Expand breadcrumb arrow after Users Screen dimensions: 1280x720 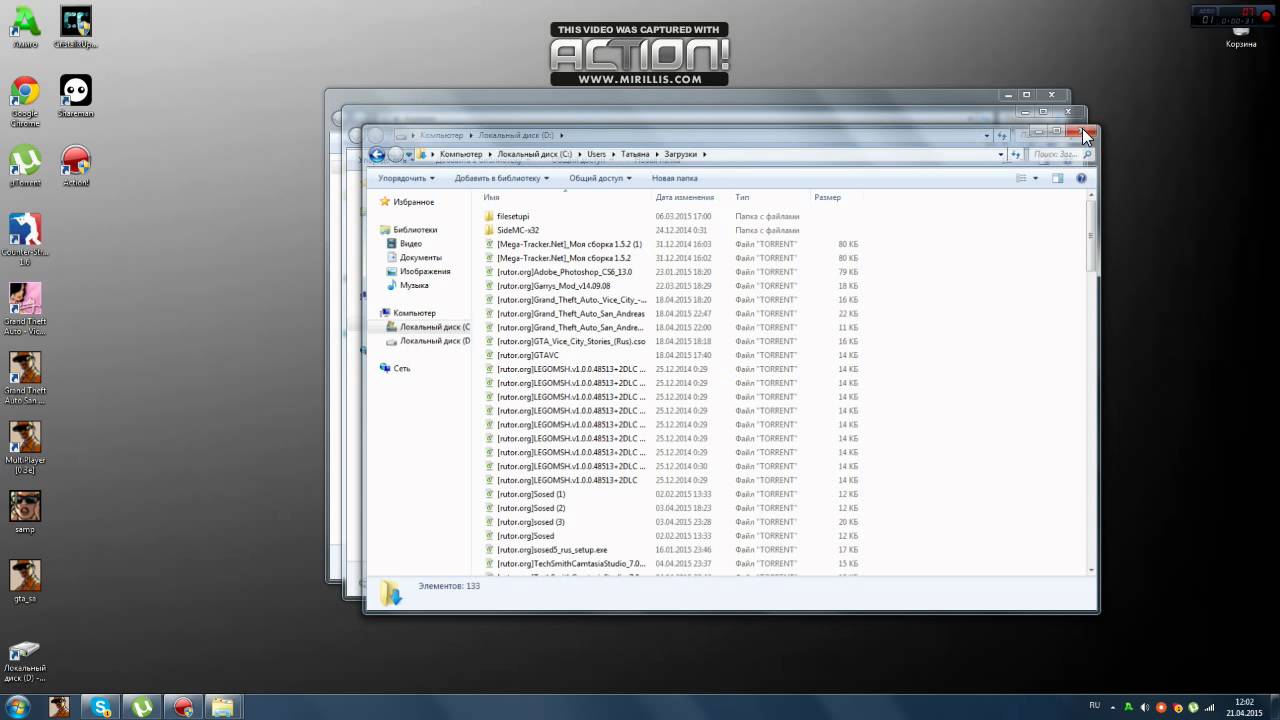pyautogui.click(x=613, y=154)
